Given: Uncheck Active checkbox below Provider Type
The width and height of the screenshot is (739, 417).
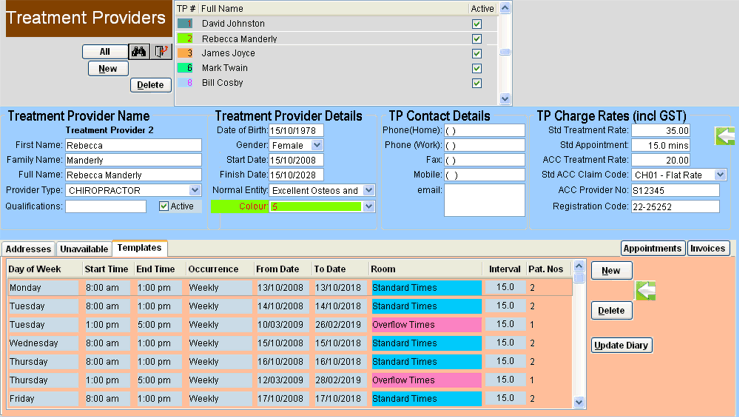Looking at the screenshot, I should 164,207.
